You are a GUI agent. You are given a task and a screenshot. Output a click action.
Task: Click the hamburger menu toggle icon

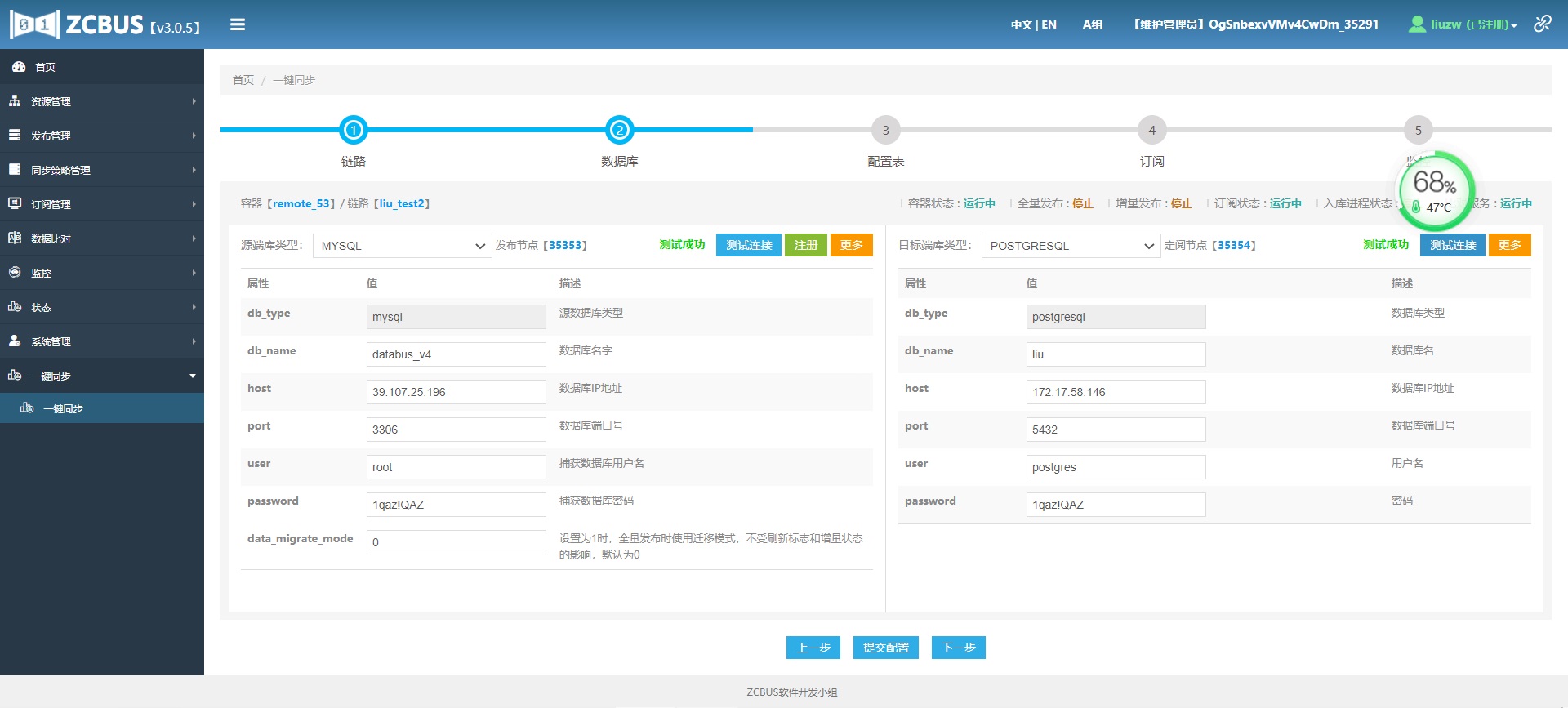click(238, 24)
